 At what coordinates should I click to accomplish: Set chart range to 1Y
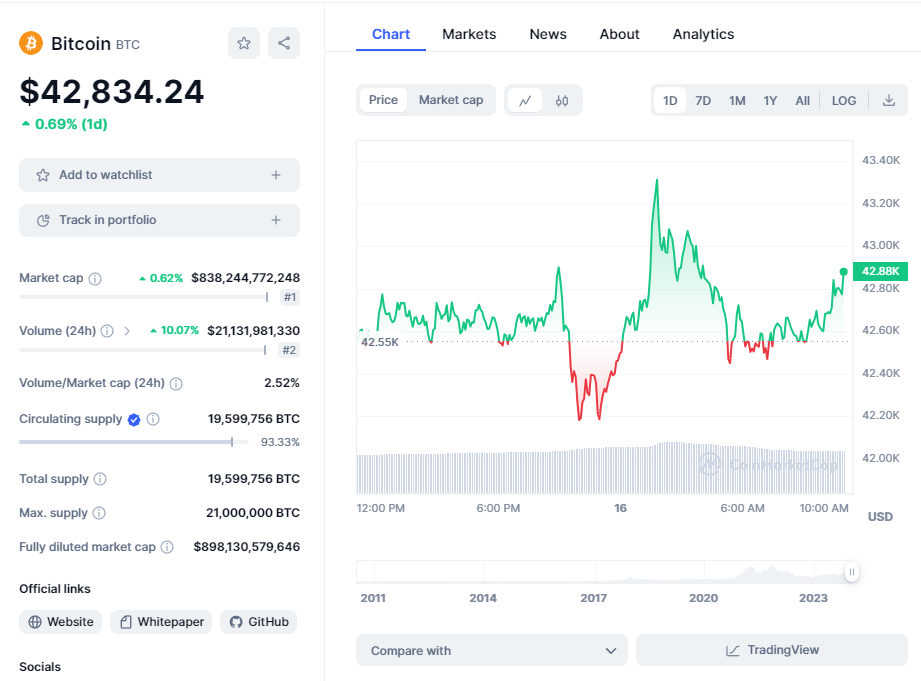(x=770, y=100)
